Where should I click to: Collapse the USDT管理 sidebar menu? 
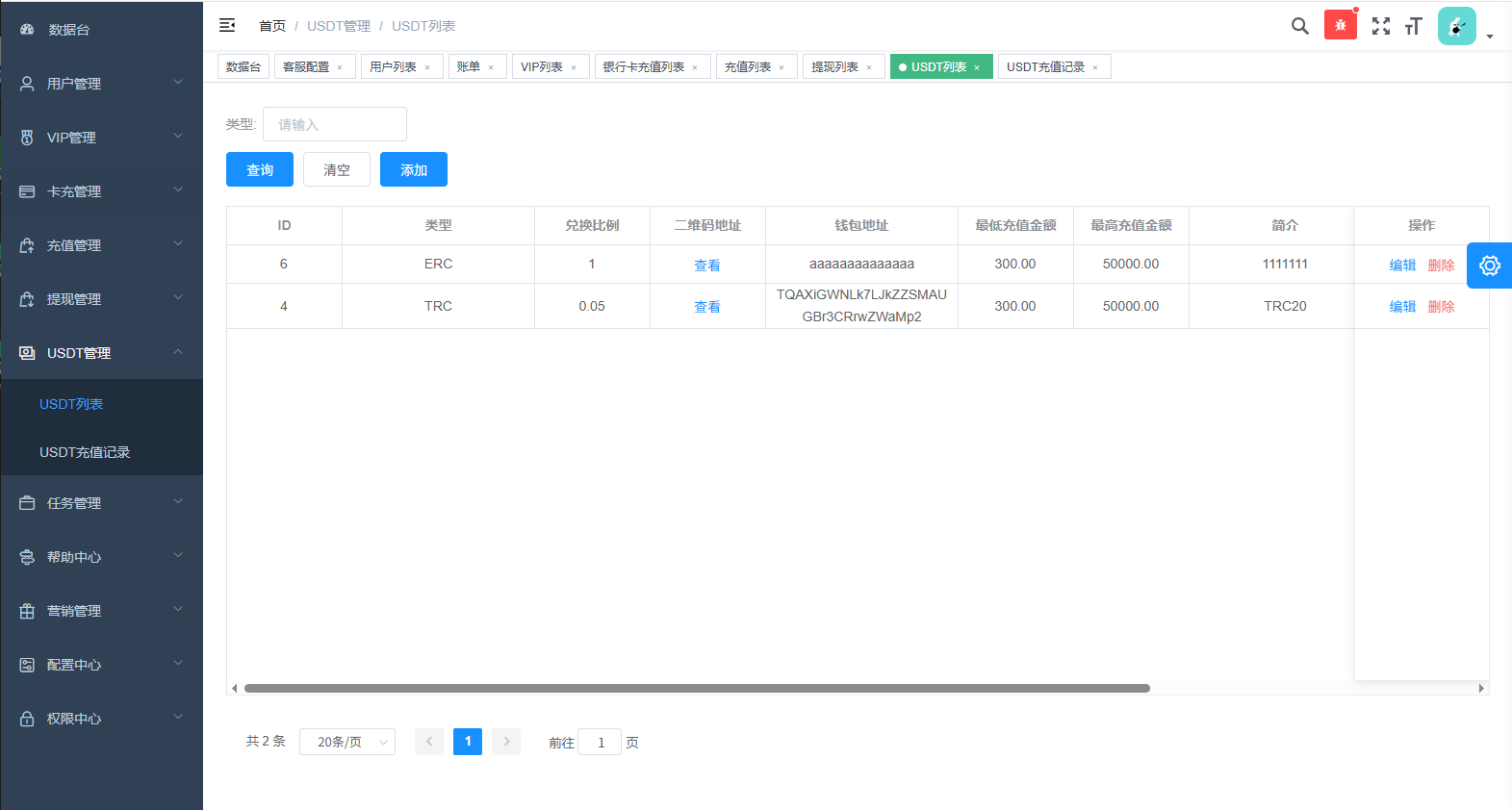pyautogui.click(x=101, y=353)
